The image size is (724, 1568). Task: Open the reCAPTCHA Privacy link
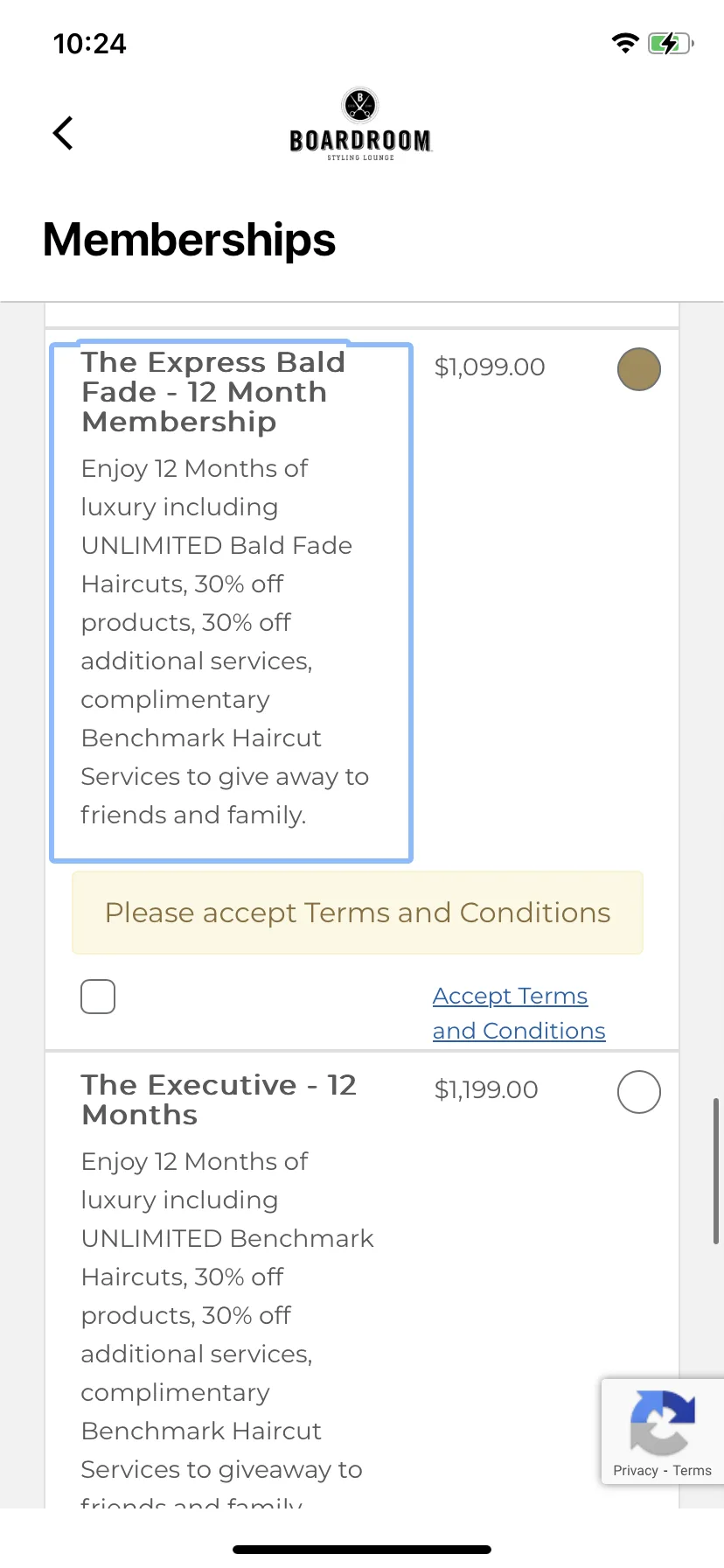[x=636, y=1471]
